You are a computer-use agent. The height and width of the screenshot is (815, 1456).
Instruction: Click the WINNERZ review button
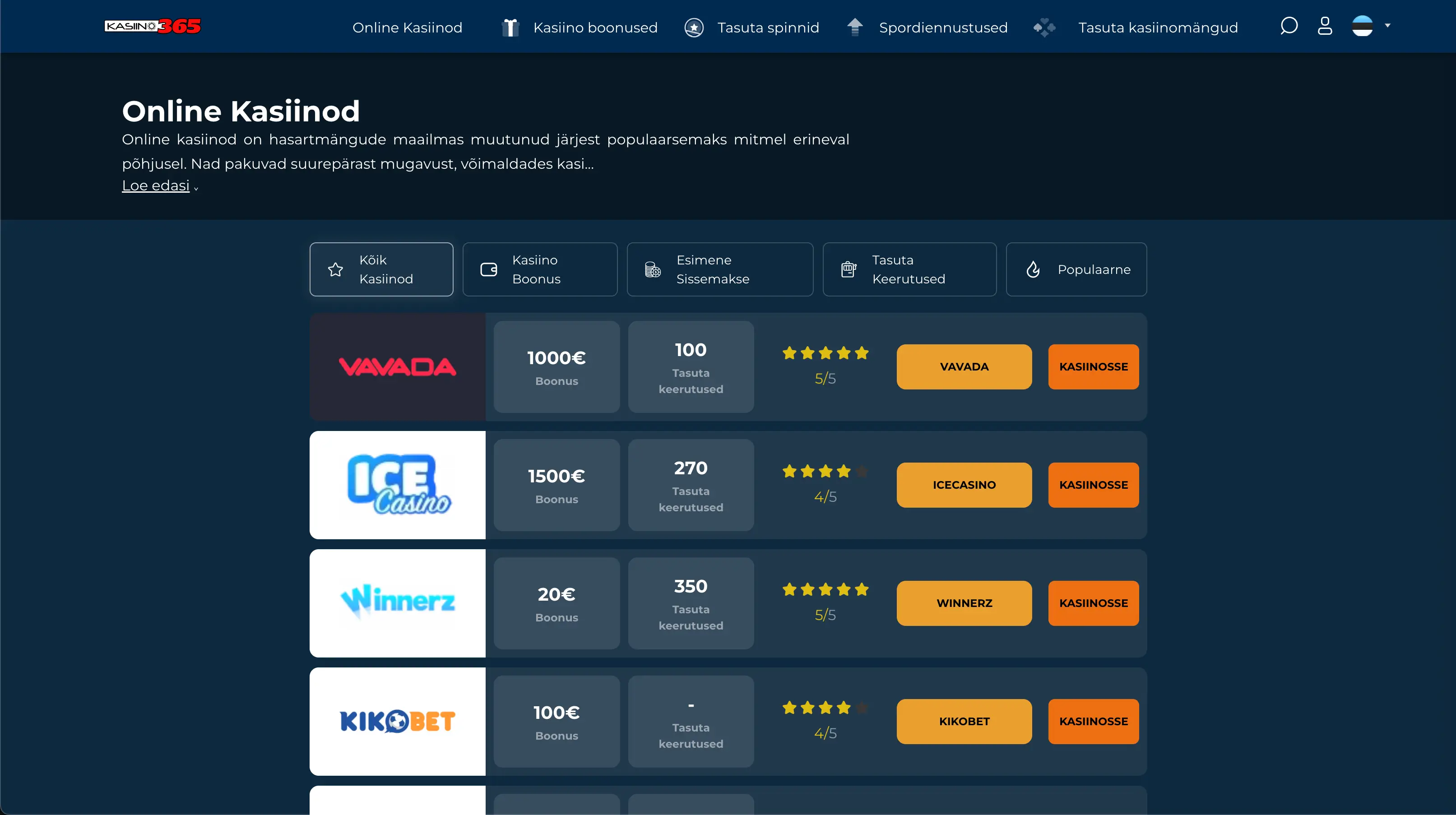964,603
